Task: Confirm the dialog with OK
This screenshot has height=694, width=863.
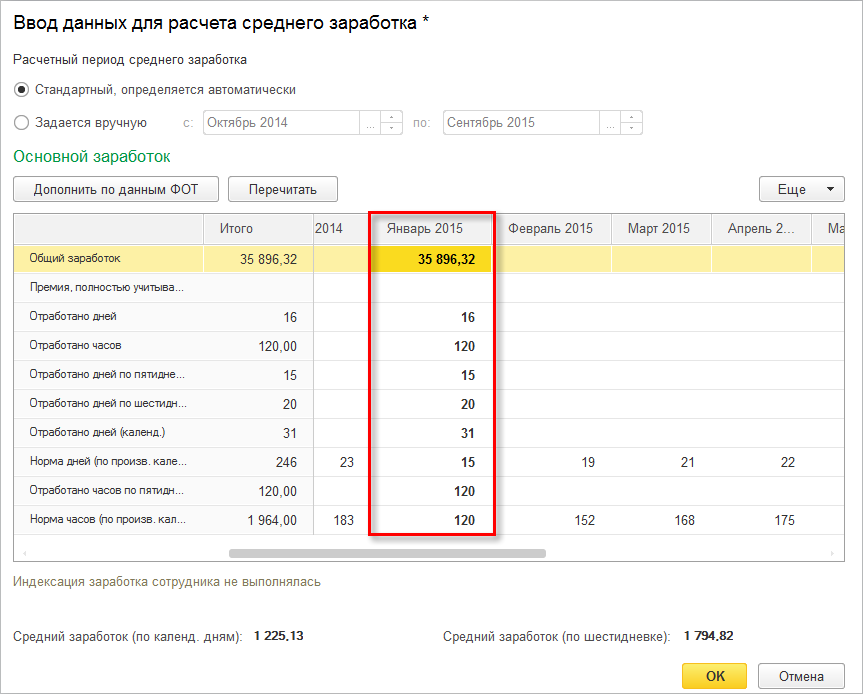Action: point(715,676)
